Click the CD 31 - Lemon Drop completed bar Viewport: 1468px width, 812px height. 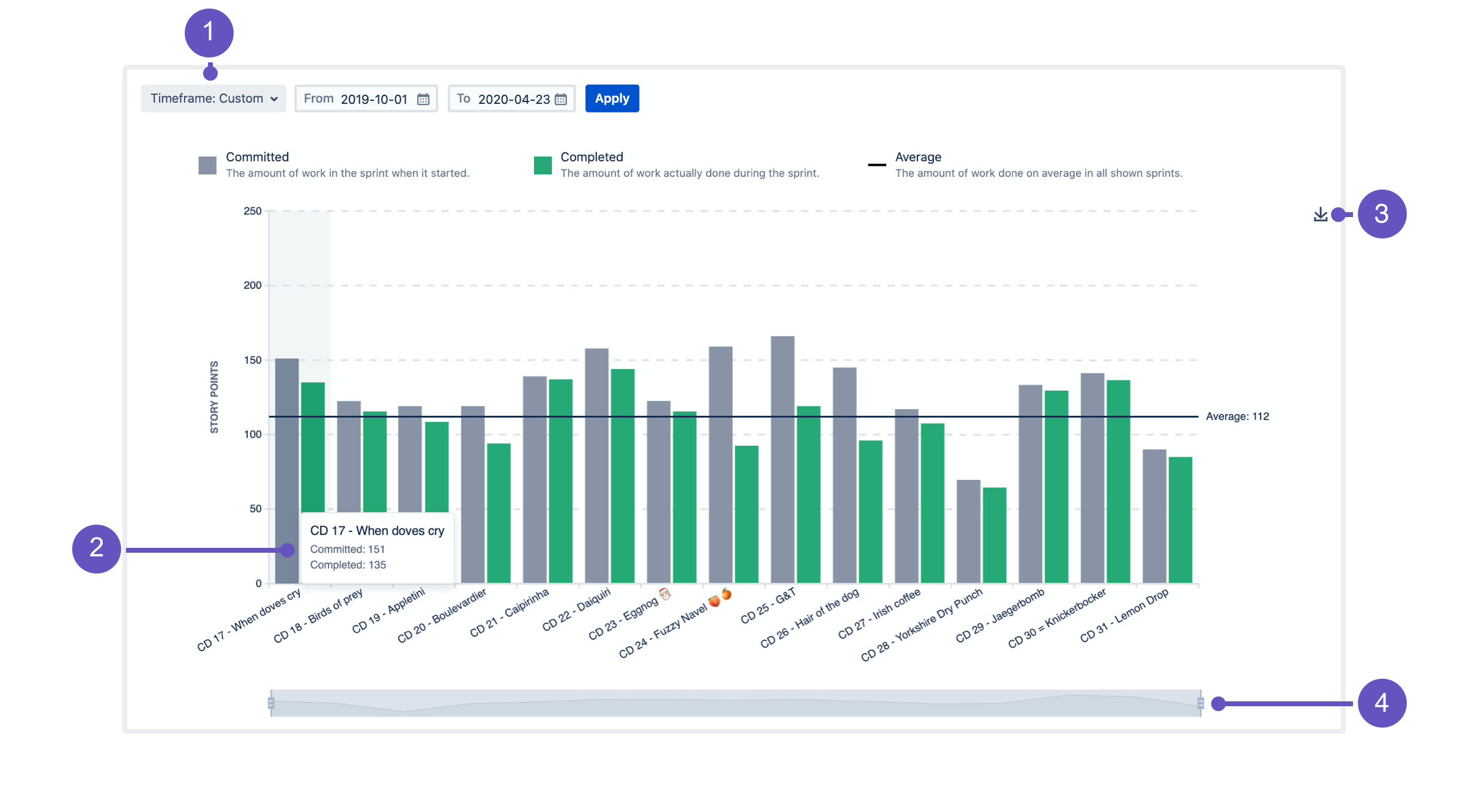pyautogui.click(x=1180, y=520)
